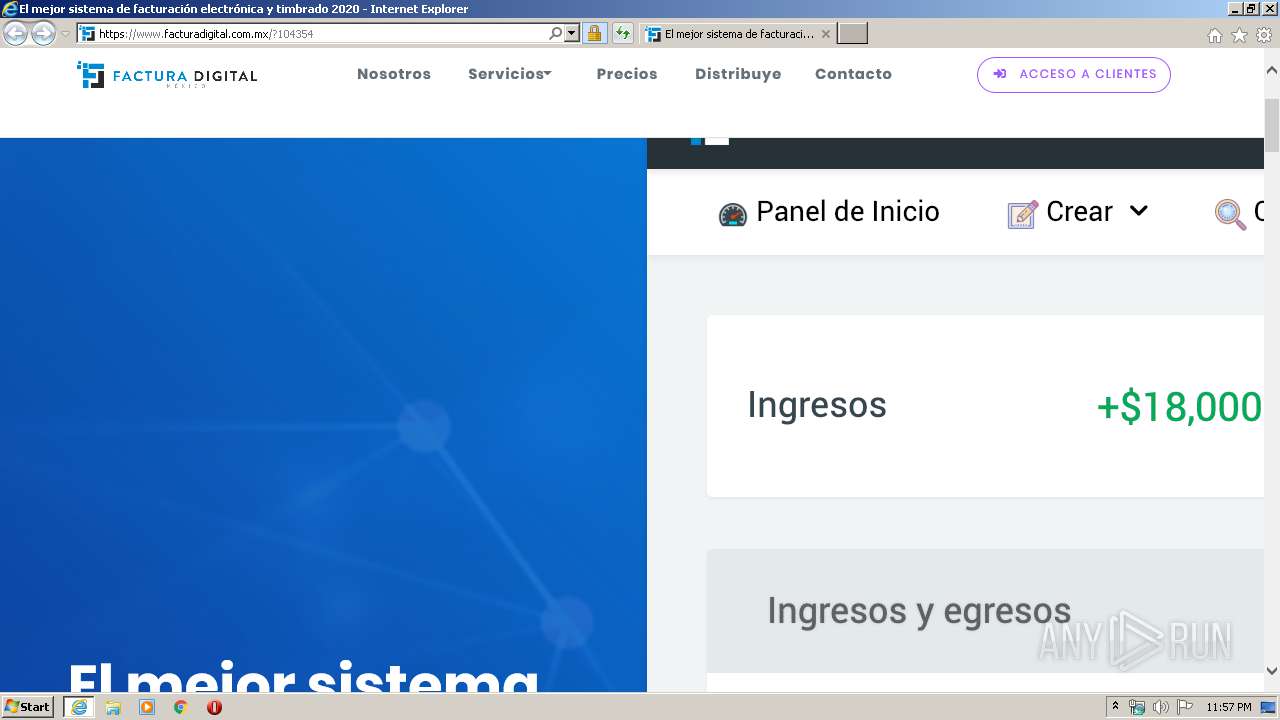Open the browser Home icon
This screenshot has width=1280, height=720.
point(1214,35)
